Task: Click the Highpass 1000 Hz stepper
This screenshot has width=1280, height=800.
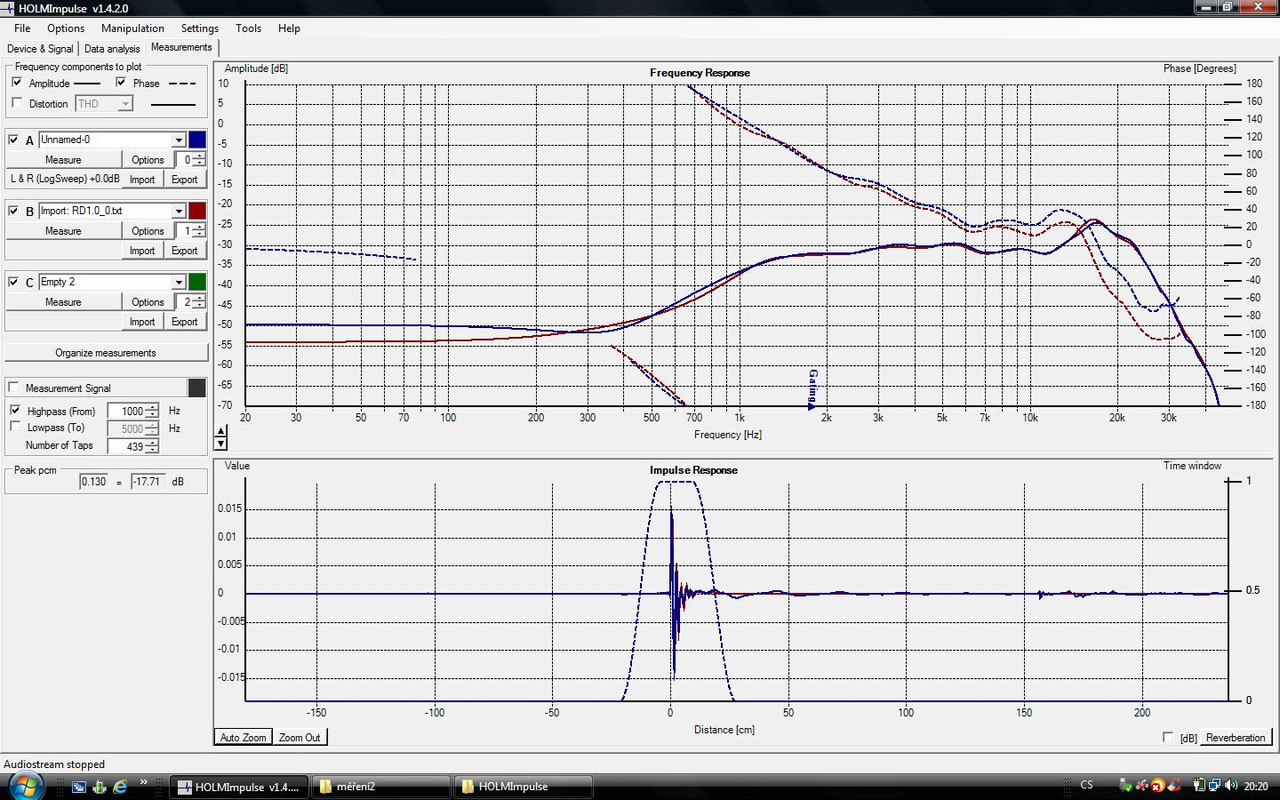Action: [152, 411]
